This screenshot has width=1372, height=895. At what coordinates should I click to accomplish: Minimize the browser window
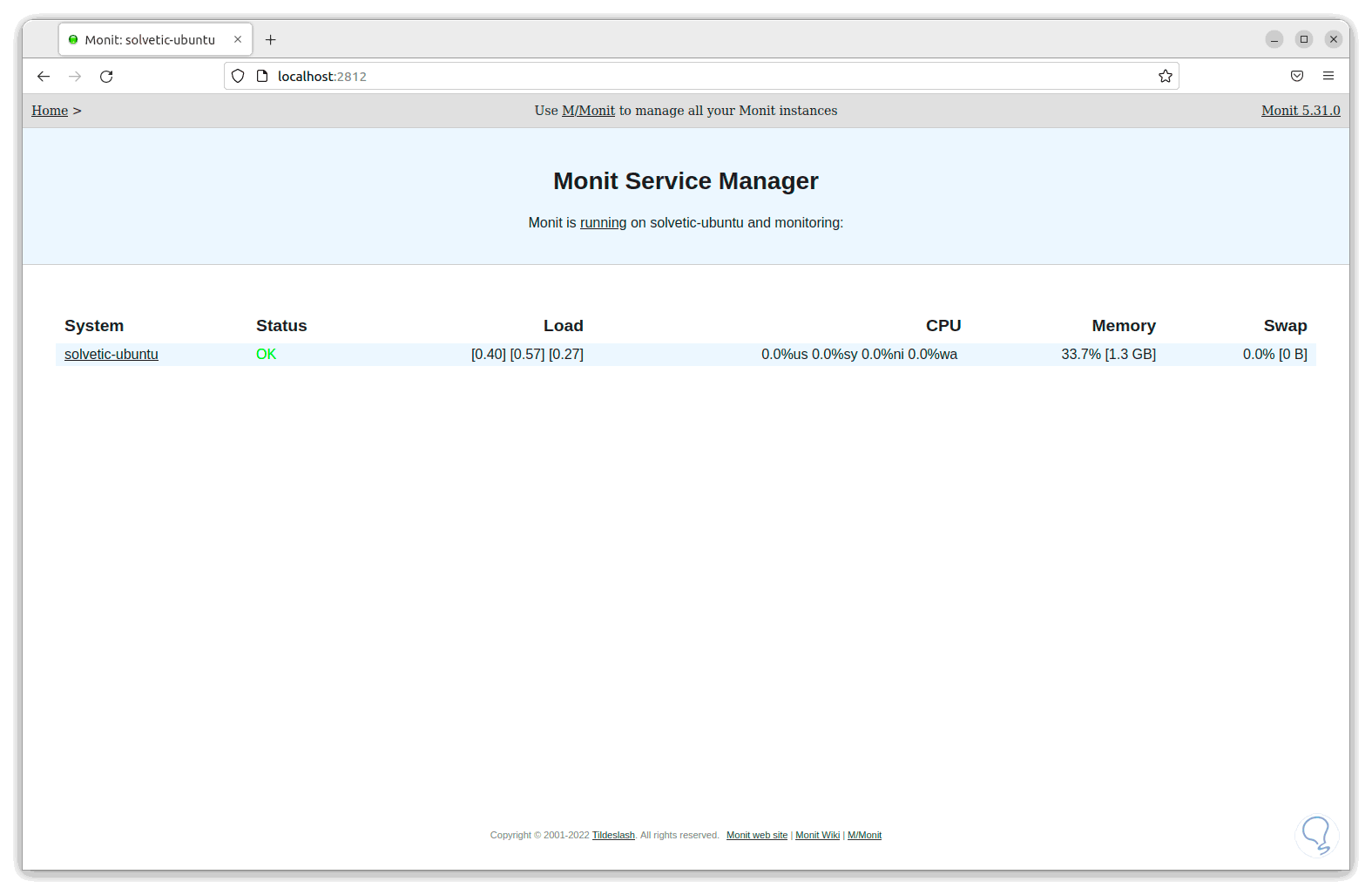click(1274, 39)
